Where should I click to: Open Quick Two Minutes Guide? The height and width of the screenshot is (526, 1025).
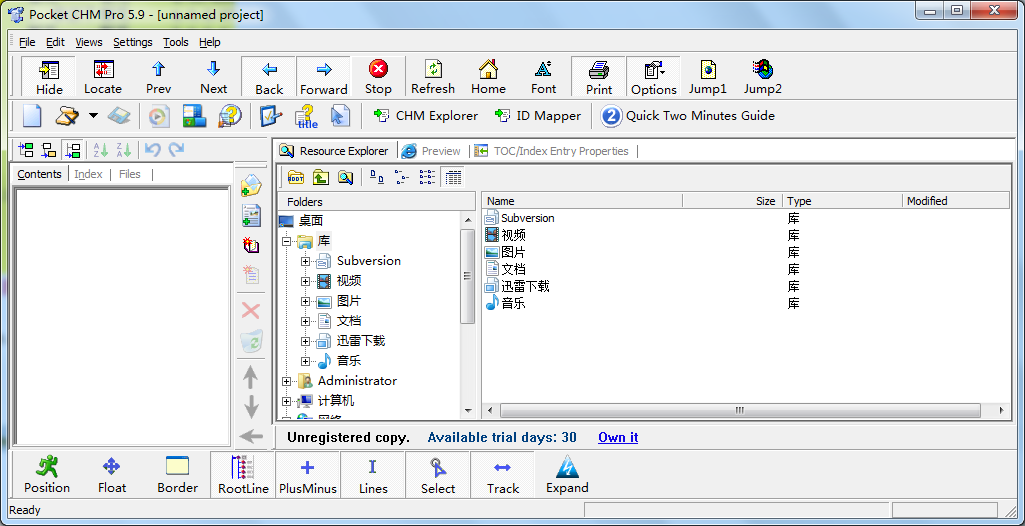(x=688, y=116)
